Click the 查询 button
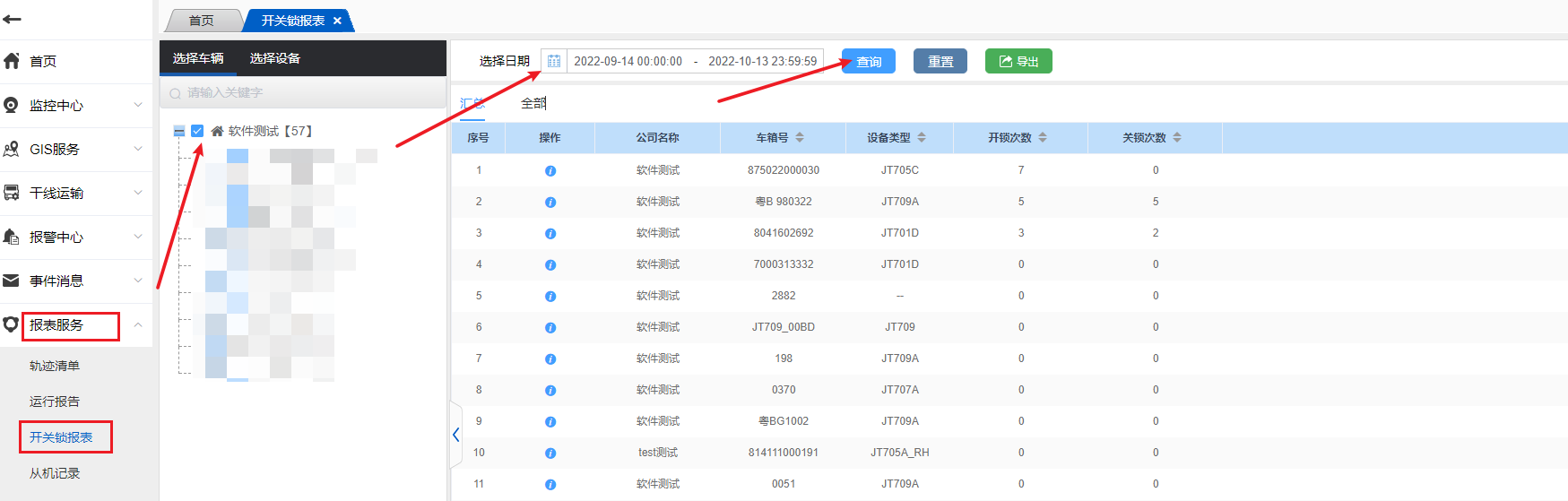 click(x=868, y=61)
